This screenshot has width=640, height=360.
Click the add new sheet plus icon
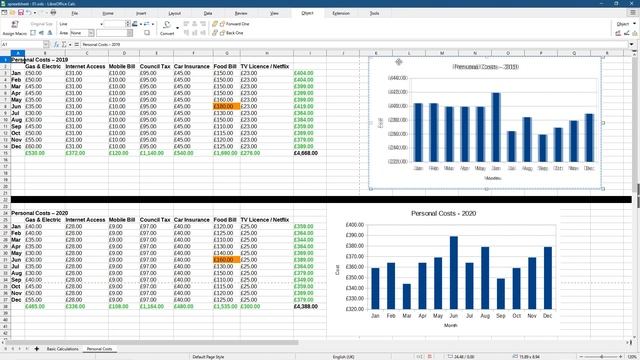(x=37, y=349)
